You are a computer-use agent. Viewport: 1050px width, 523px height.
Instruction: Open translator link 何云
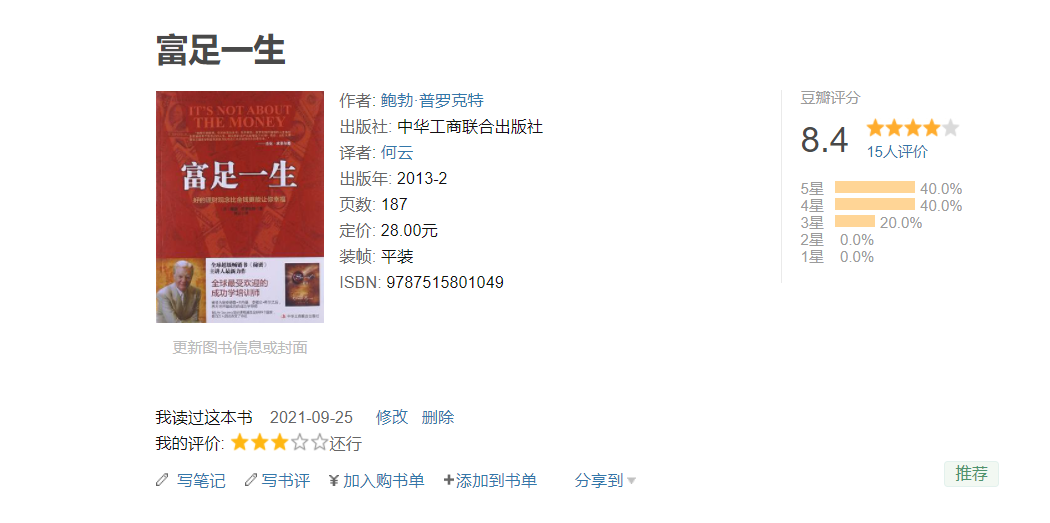pyautogui.click(x=397, y=153)
